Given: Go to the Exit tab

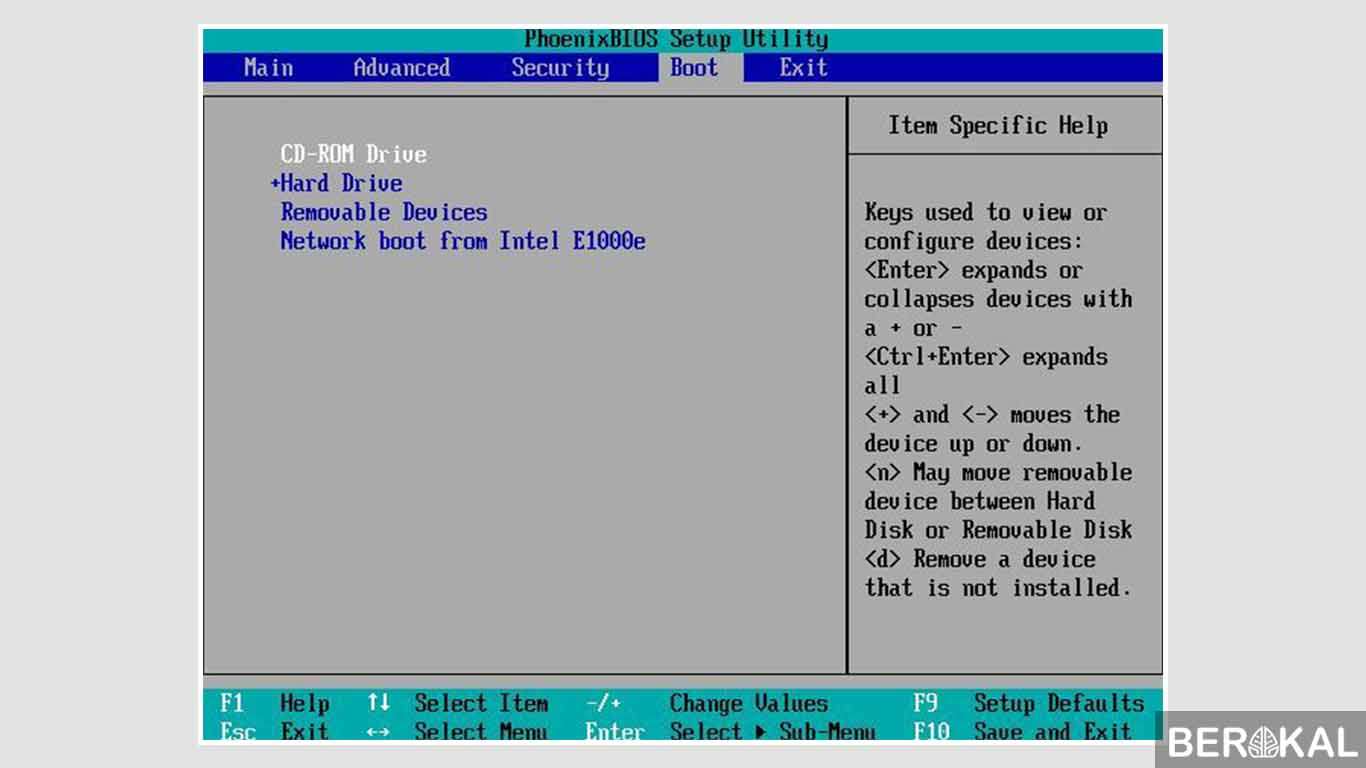Looking at the screenshot, I should click(x=804, y=68).
